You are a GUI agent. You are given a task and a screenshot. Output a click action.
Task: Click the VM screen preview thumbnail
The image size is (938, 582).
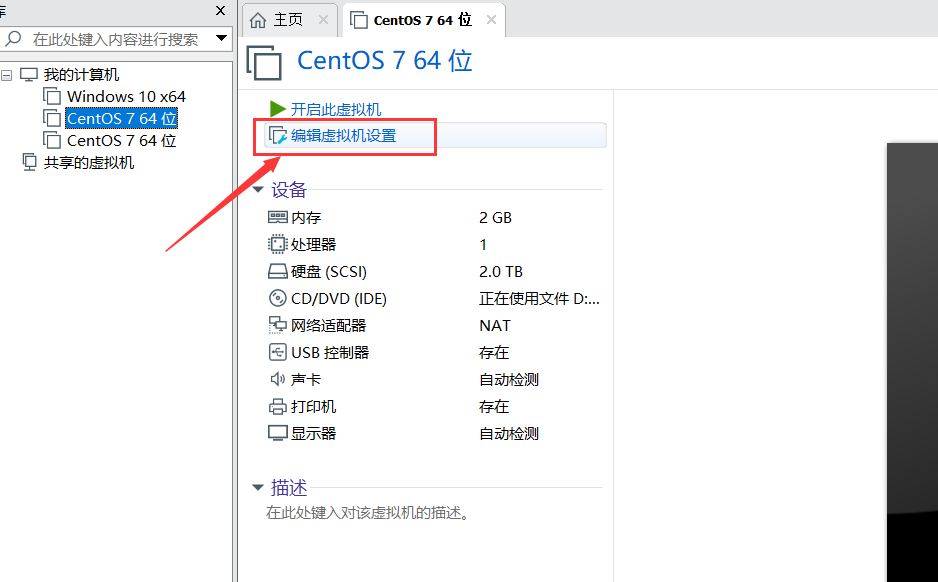click(912, 362)
